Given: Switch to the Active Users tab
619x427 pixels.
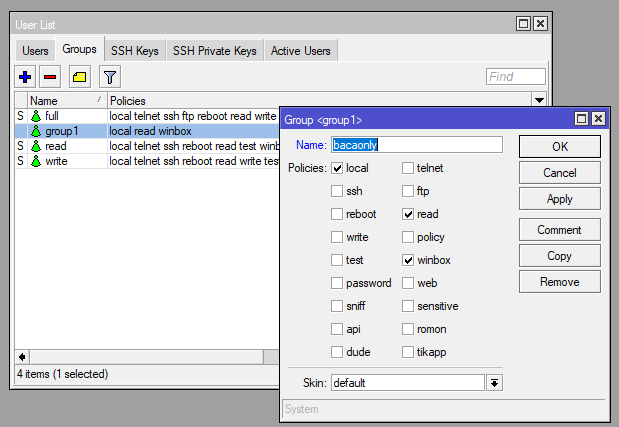Looking at the screenshot, I should pyautogui.click(x=300, y=51).
